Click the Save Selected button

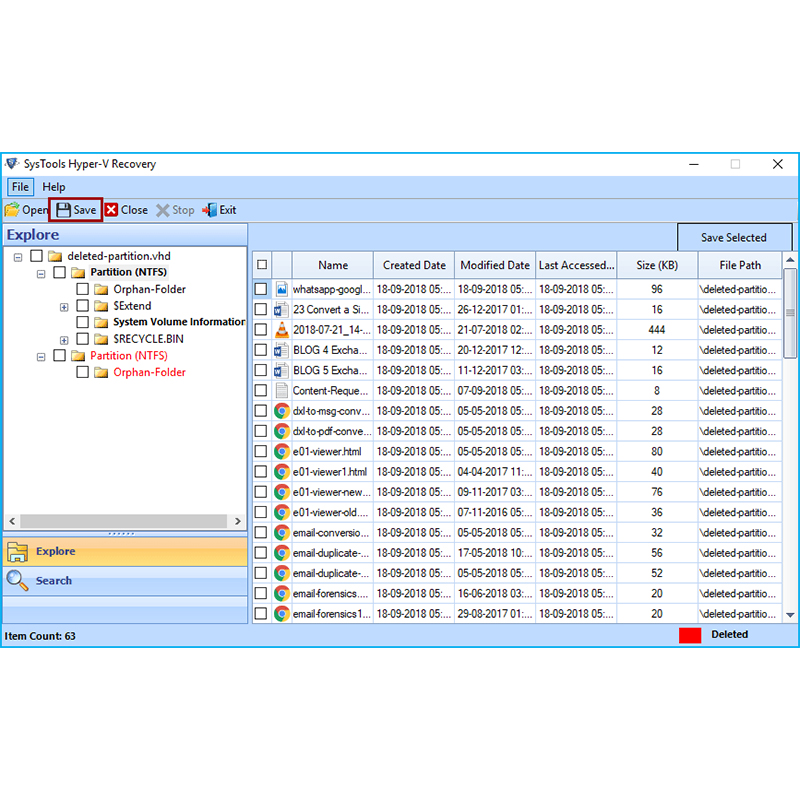pos(734,237)
